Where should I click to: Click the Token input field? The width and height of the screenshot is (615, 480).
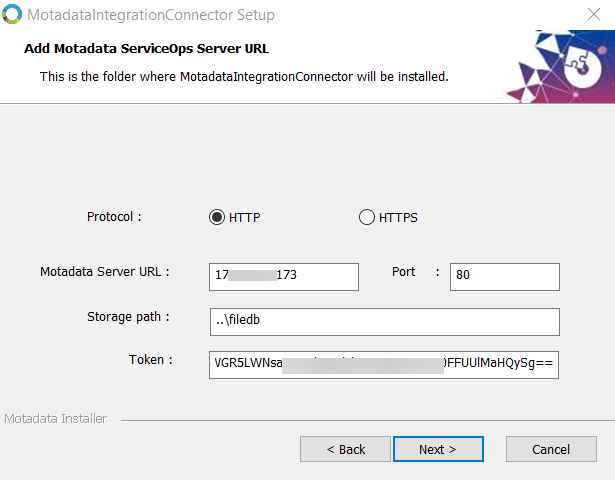pos(384,365)
